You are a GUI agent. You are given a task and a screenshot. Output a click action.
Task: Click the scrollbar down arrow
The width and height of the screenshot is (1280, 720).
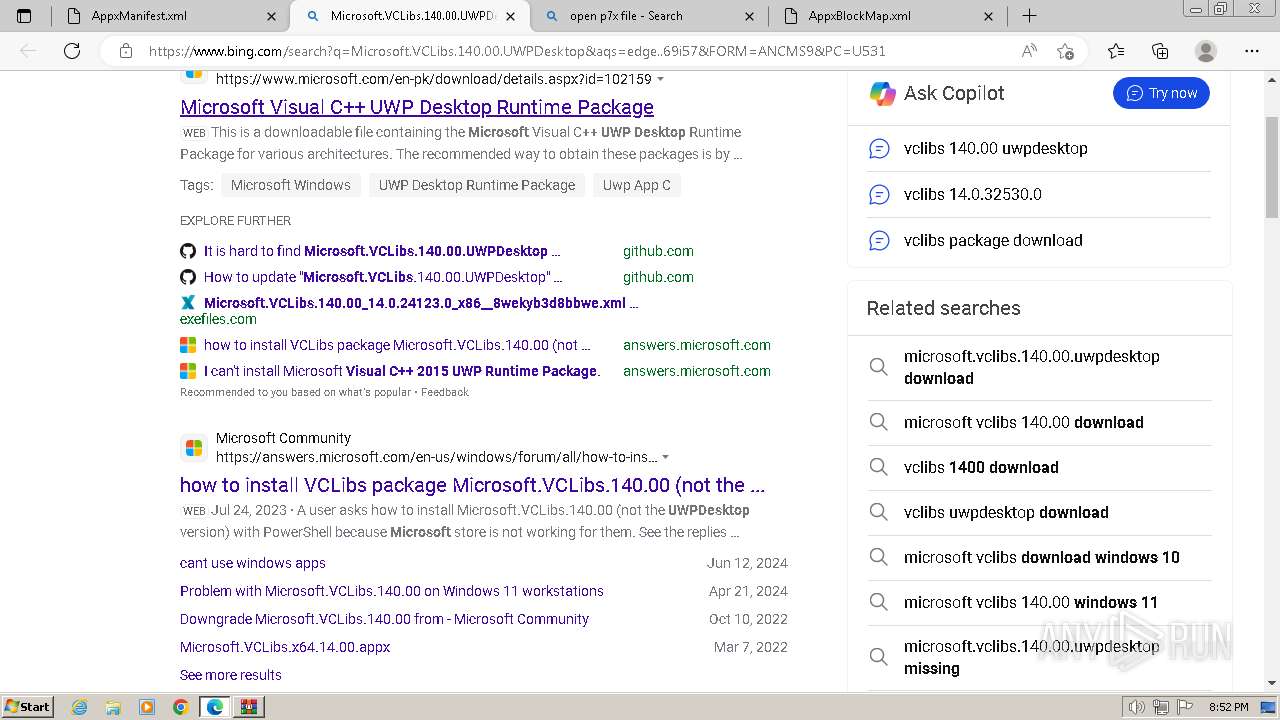[1272, 683]
